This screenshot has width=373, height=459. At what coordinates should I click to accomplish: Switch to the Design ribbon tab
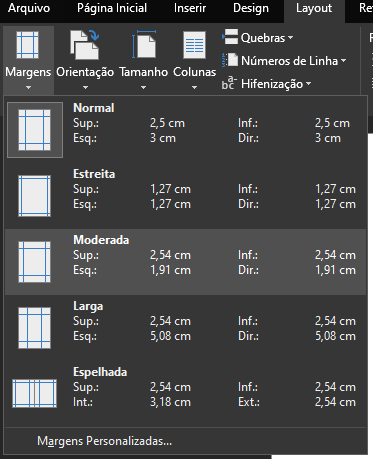pyautogui.click(x=251, y=8)
